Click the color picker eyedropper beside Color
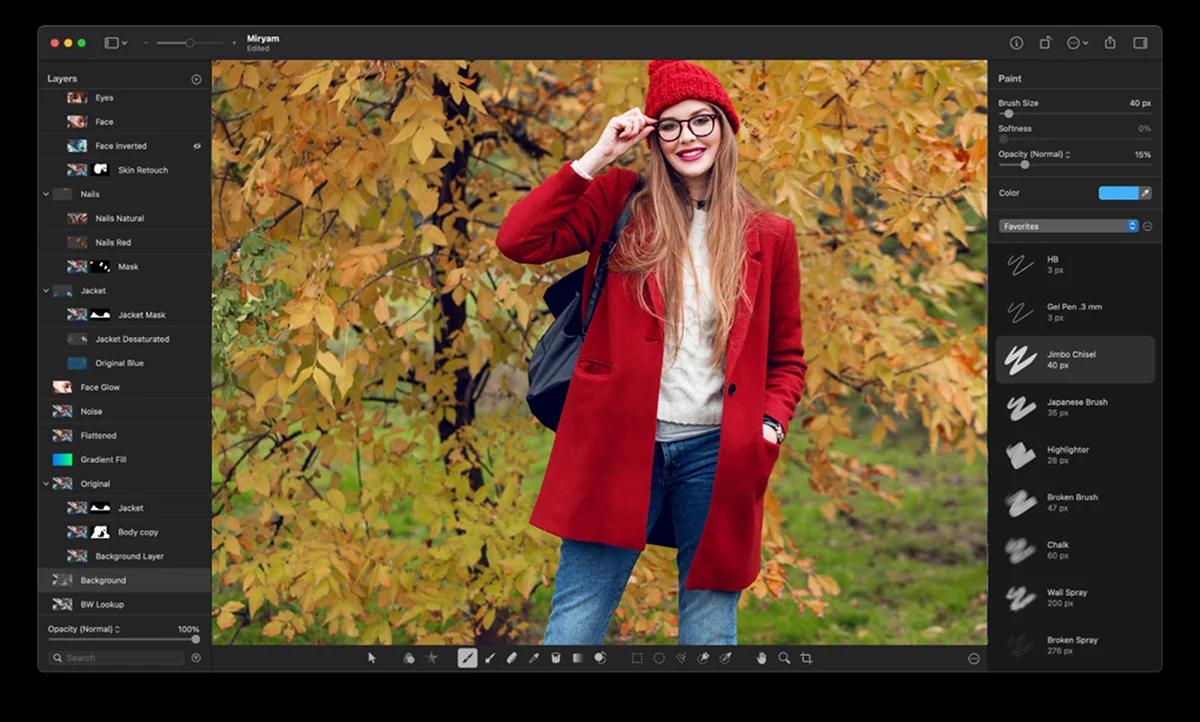Image resolution: width=1200 pixels, height=722 pixels. tap(1145, 193)
